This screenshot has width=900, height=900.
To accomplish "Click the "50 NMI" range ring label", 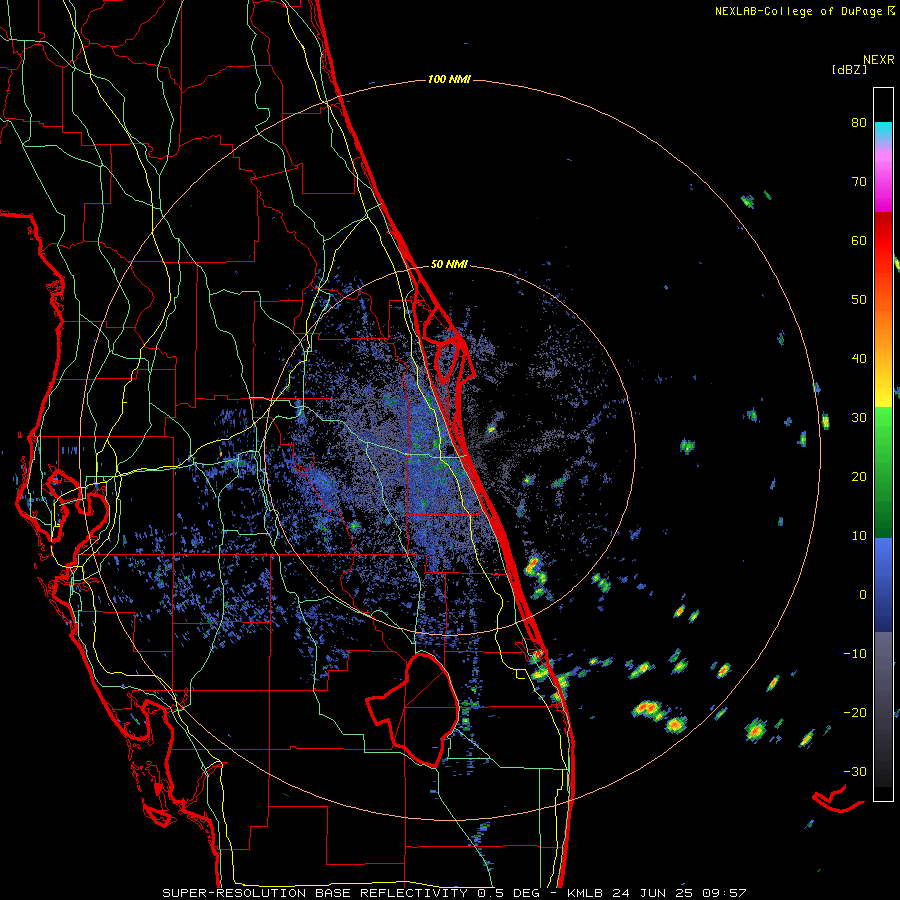I will pyautogui.click(x=449, y=265).
